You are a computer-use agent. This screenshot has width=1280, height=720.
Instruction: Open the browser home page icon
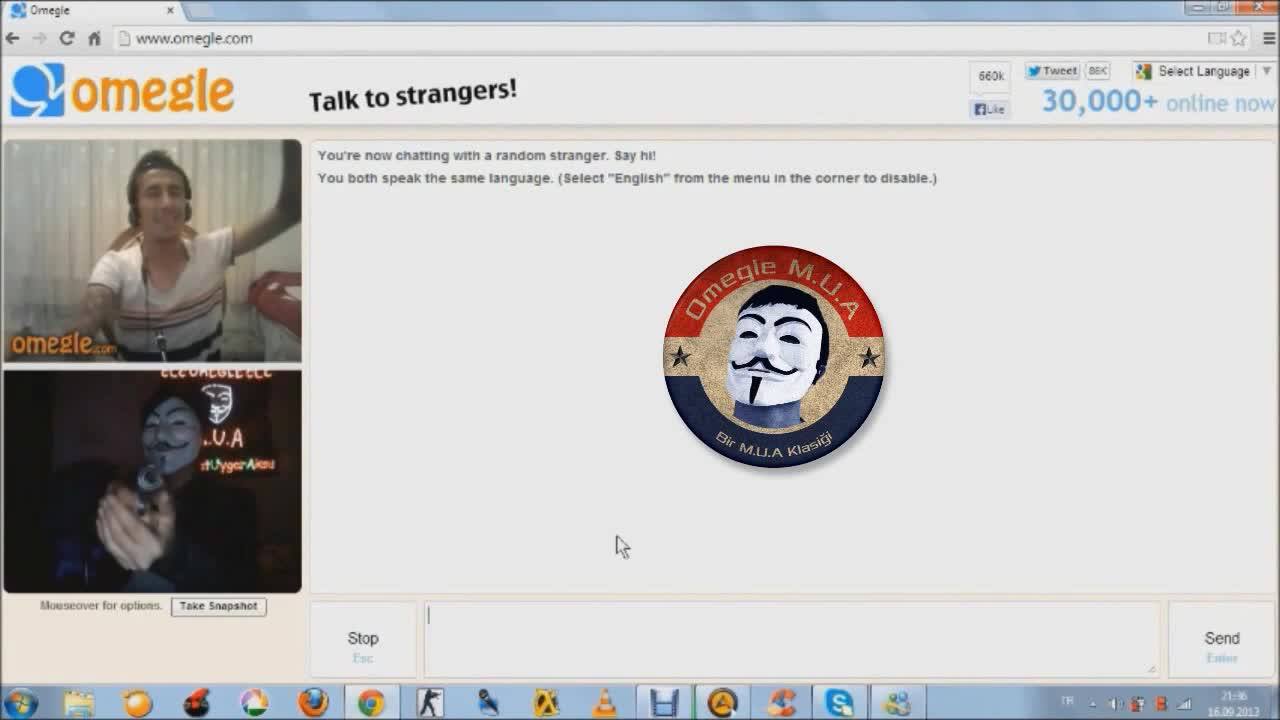tap(94, 38)
